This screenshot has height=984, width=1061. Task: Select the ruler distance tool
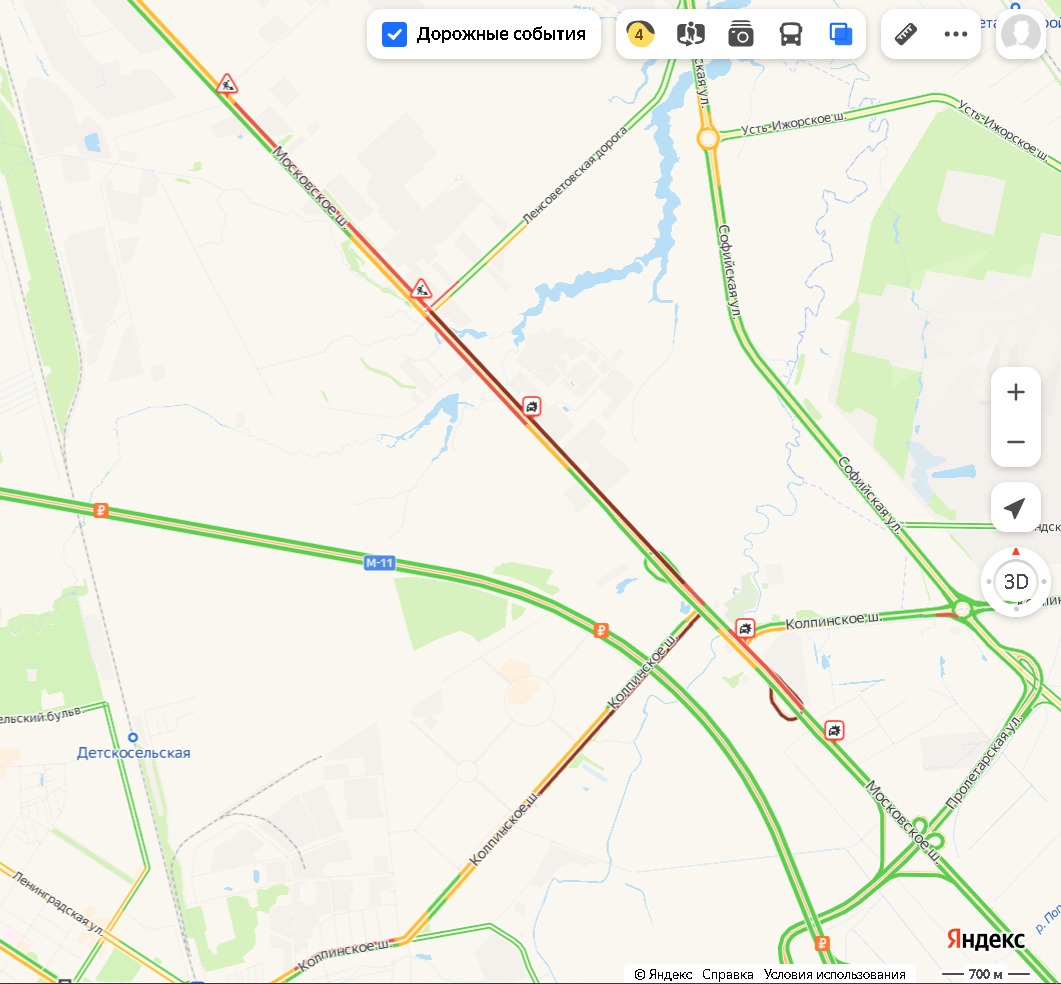click(x=905, y=34)
